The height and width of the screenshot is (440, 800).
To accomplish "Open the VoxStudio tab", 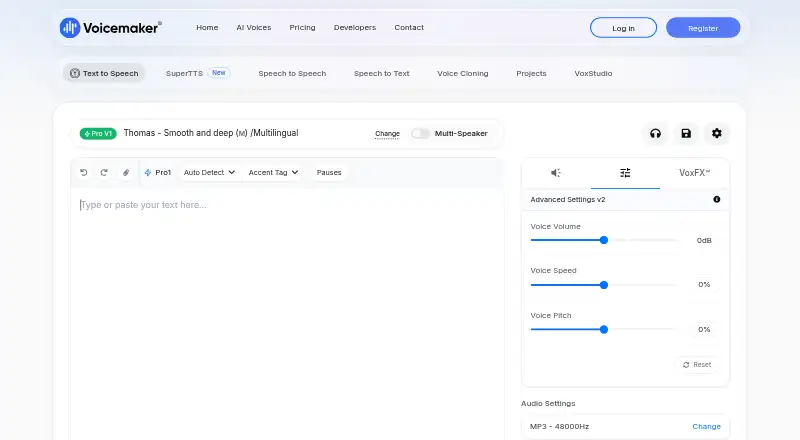I will click(x=593, y=74).
